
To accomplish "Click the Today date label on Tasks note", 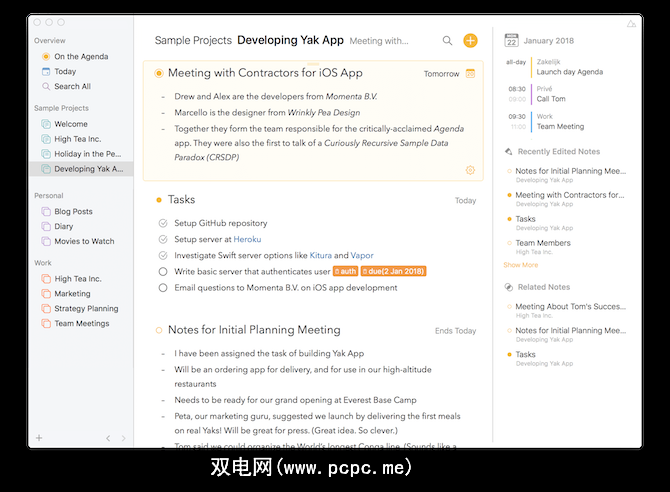I will click(465, 200).
